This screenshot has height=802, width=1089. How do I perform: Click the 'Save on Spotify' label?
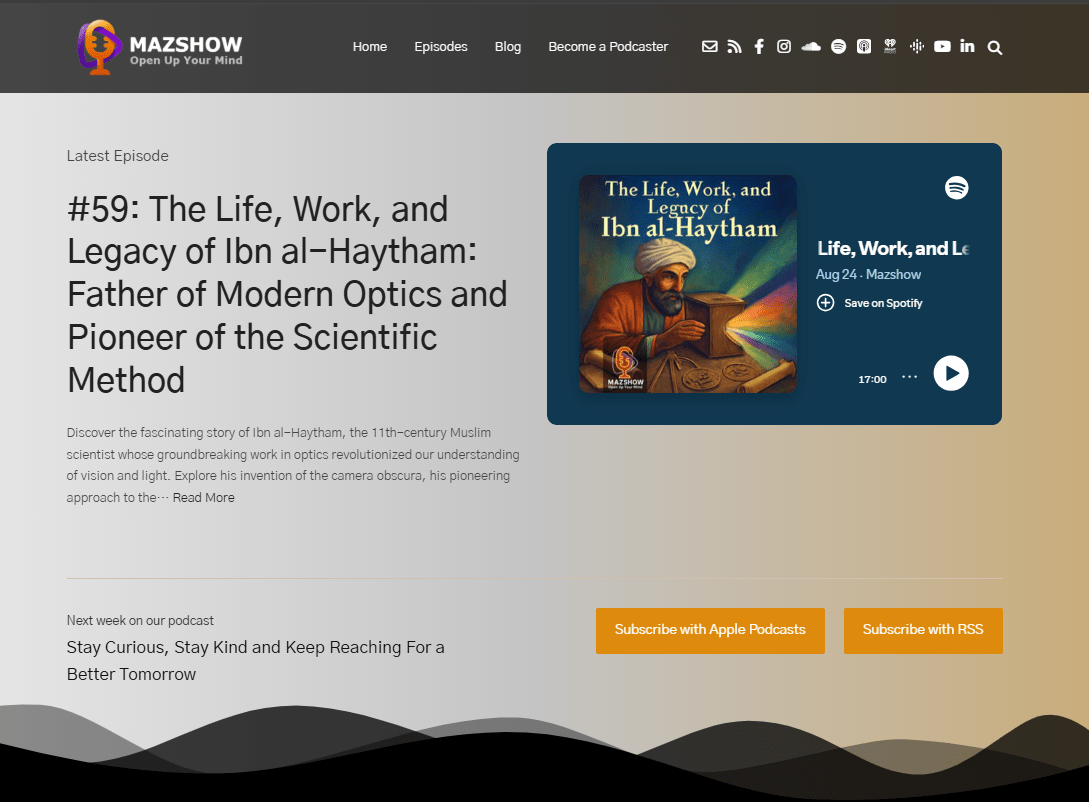883,303
